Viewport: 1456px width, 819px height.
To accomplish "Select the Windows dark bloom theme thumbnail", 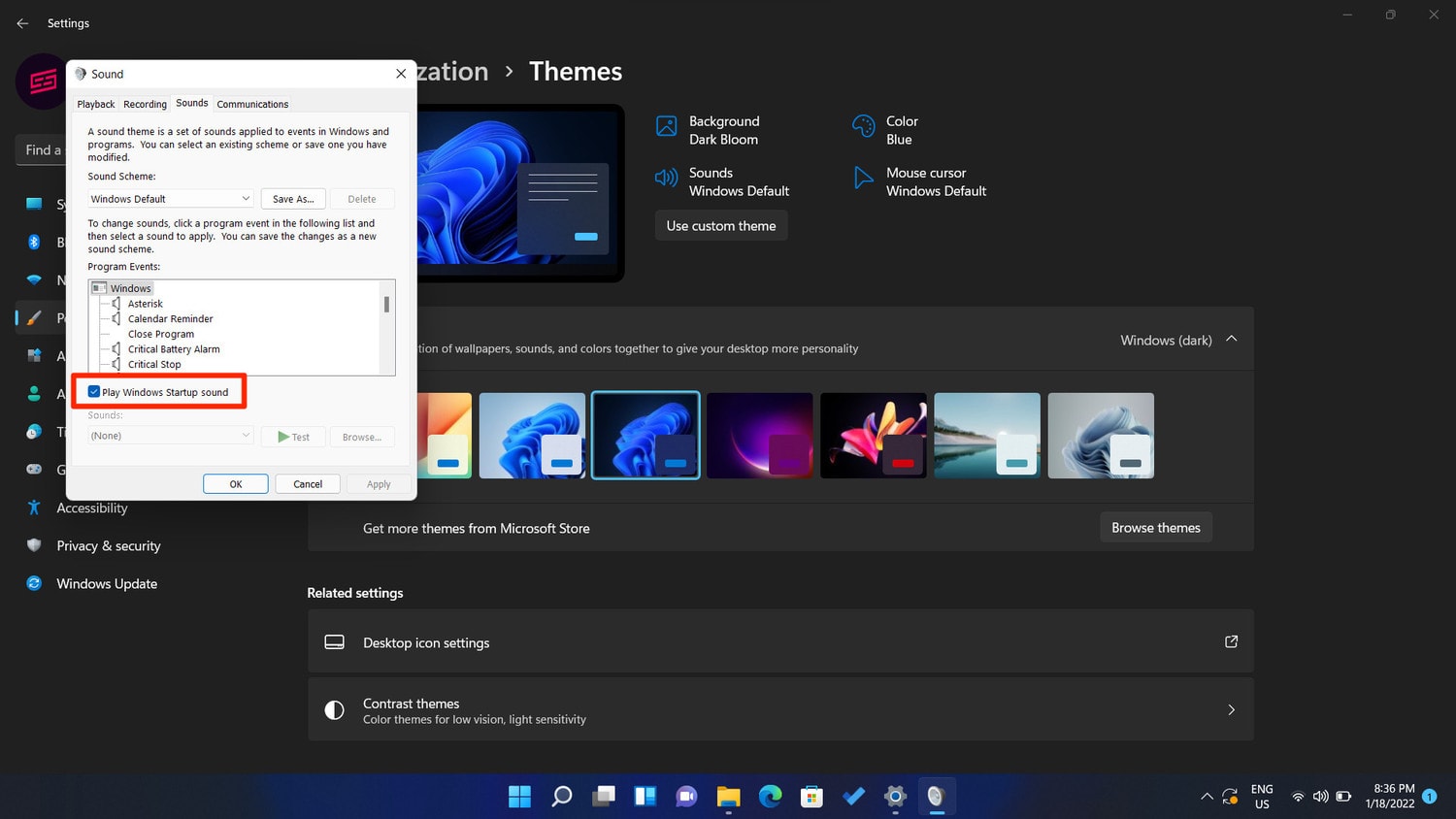I will pos(645,436).
